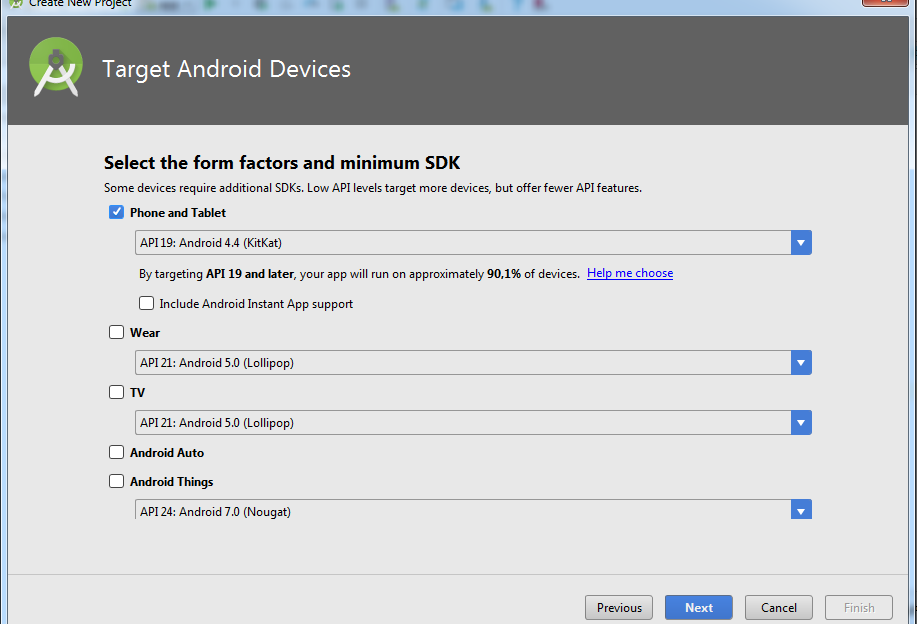Open the Help me choose link
The width and height of the screenshot is (917, 624).
(x=630, y=273)
